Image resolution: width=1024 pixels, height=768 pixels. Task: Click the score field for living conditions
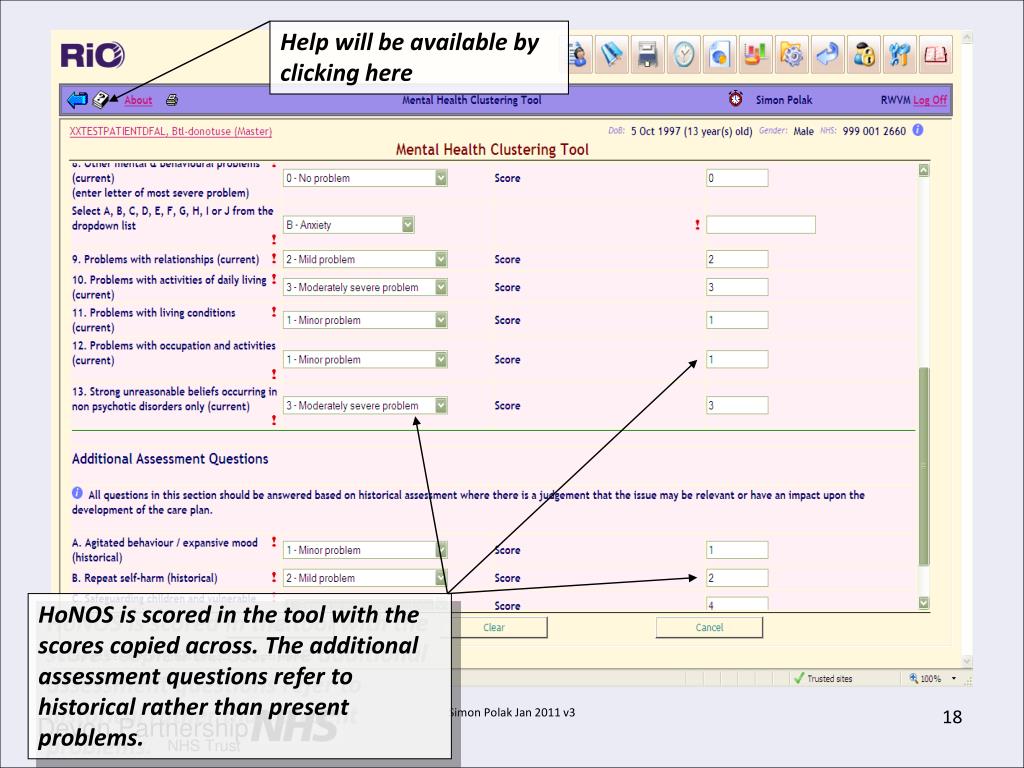click(x=737, y=320)
